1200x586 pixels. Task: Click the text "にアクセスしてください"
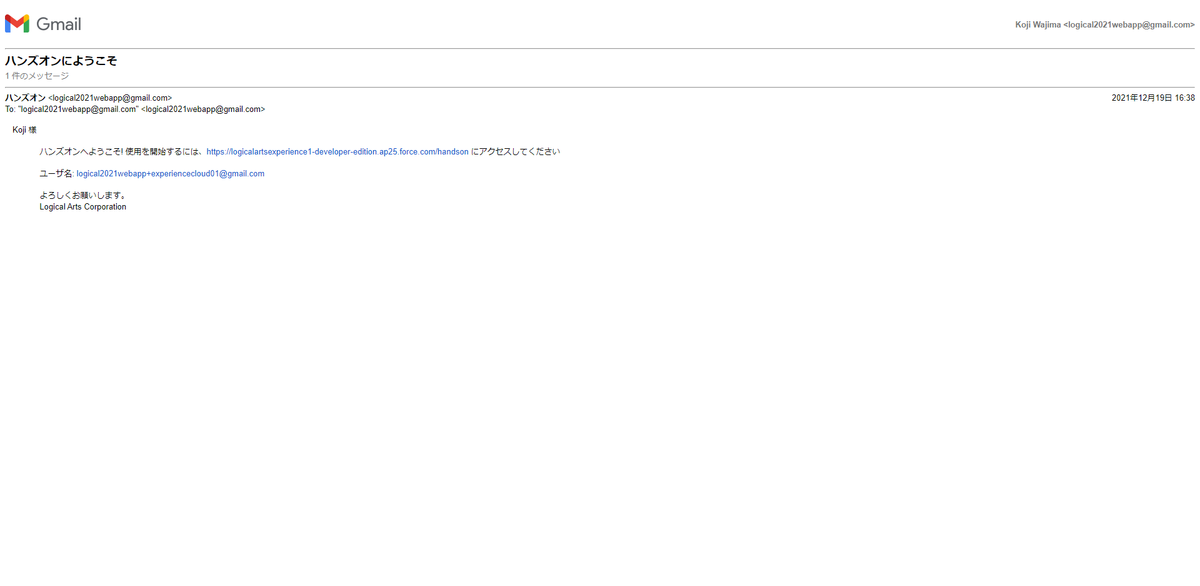point(515,152)
